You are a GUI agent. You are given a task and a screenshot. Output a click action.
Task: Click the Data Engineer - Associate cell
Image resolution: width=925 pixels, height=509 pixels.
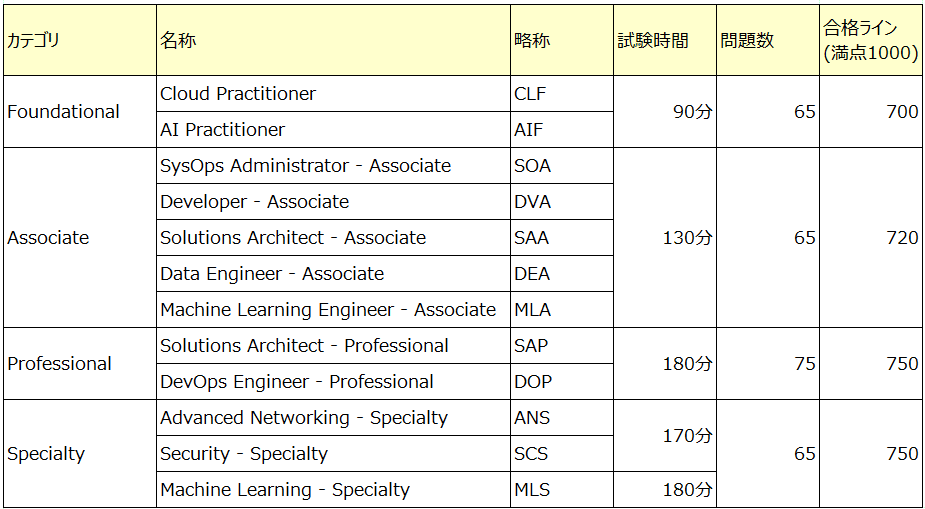[x=334, y=274]
